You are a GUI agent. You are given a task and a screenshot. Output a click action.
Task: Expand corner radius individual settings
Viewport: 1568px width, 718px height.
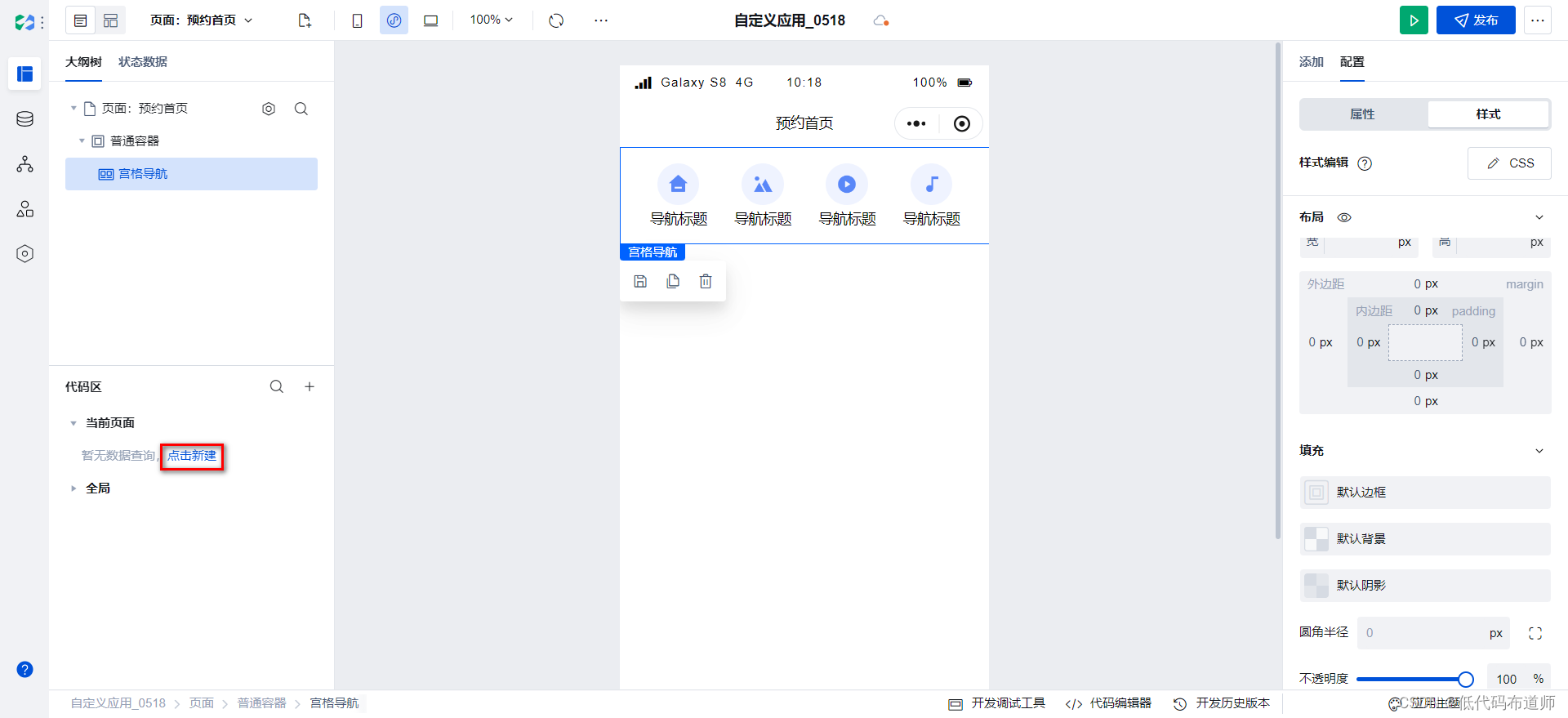[1535, 633]
